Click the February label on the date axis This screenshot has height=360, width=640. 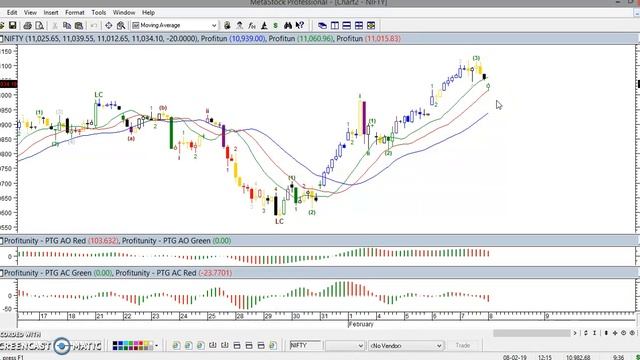click(361, 324)
